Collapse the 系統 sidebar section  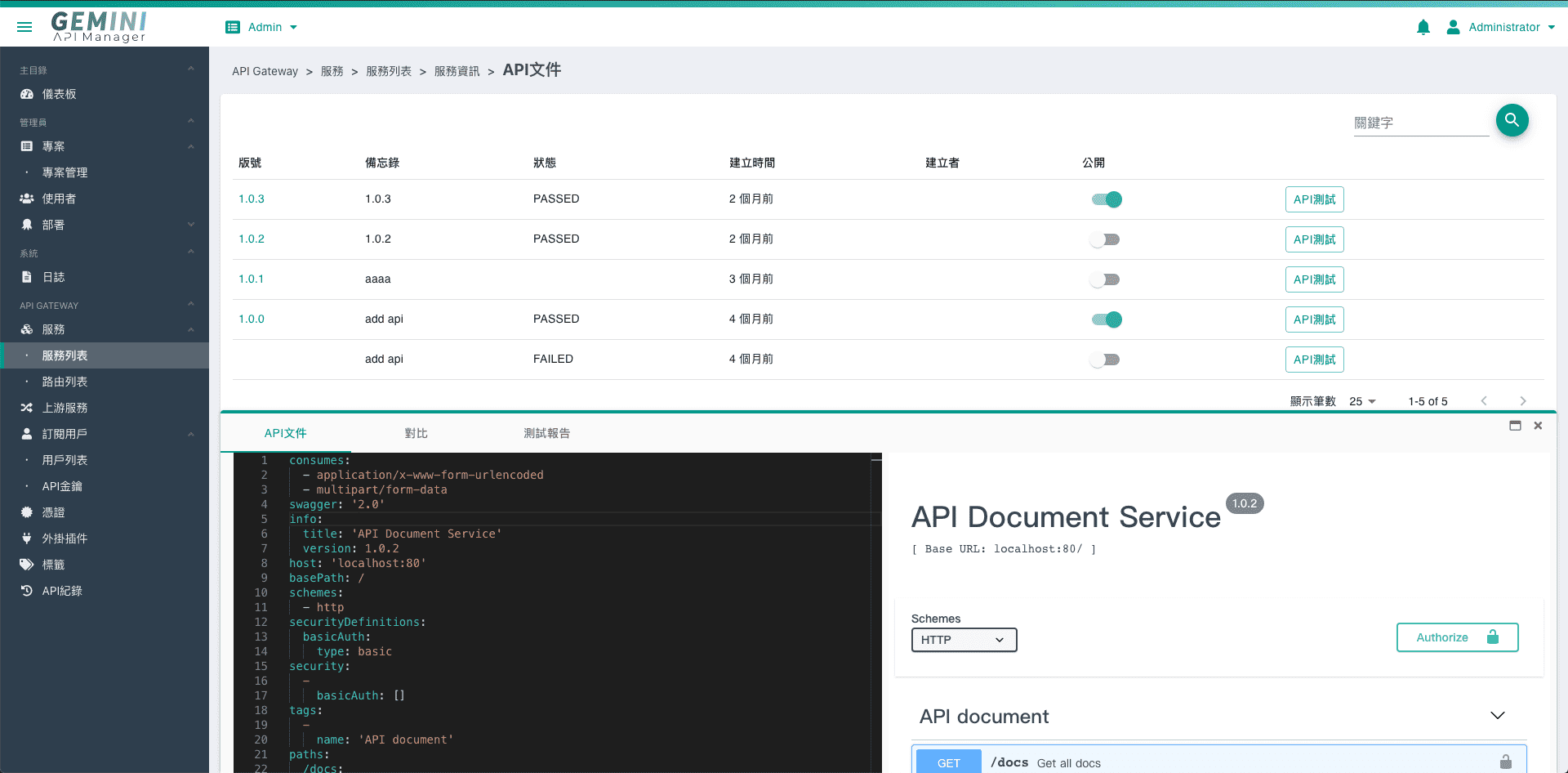190,252
